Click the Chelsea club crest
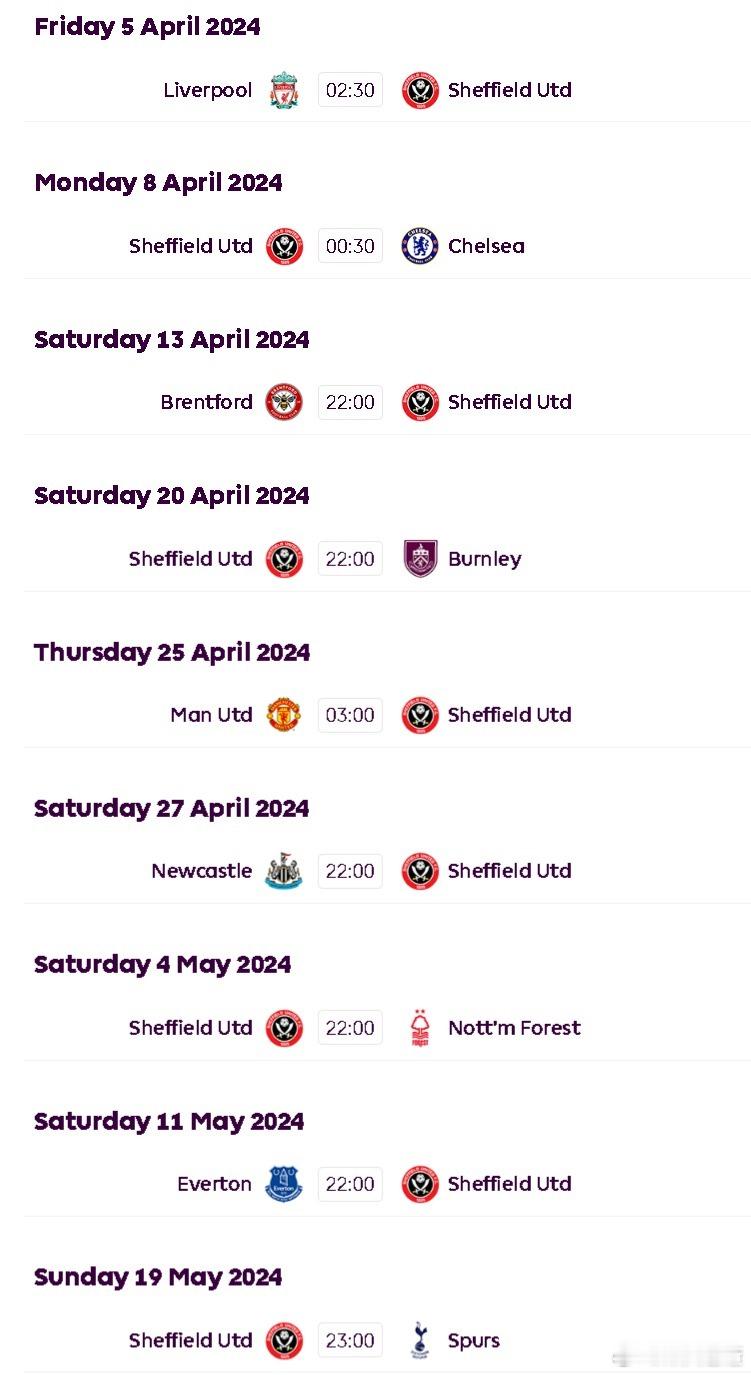Image resolution: width=751 pixels, height=1375 pixels. [420, 246]
